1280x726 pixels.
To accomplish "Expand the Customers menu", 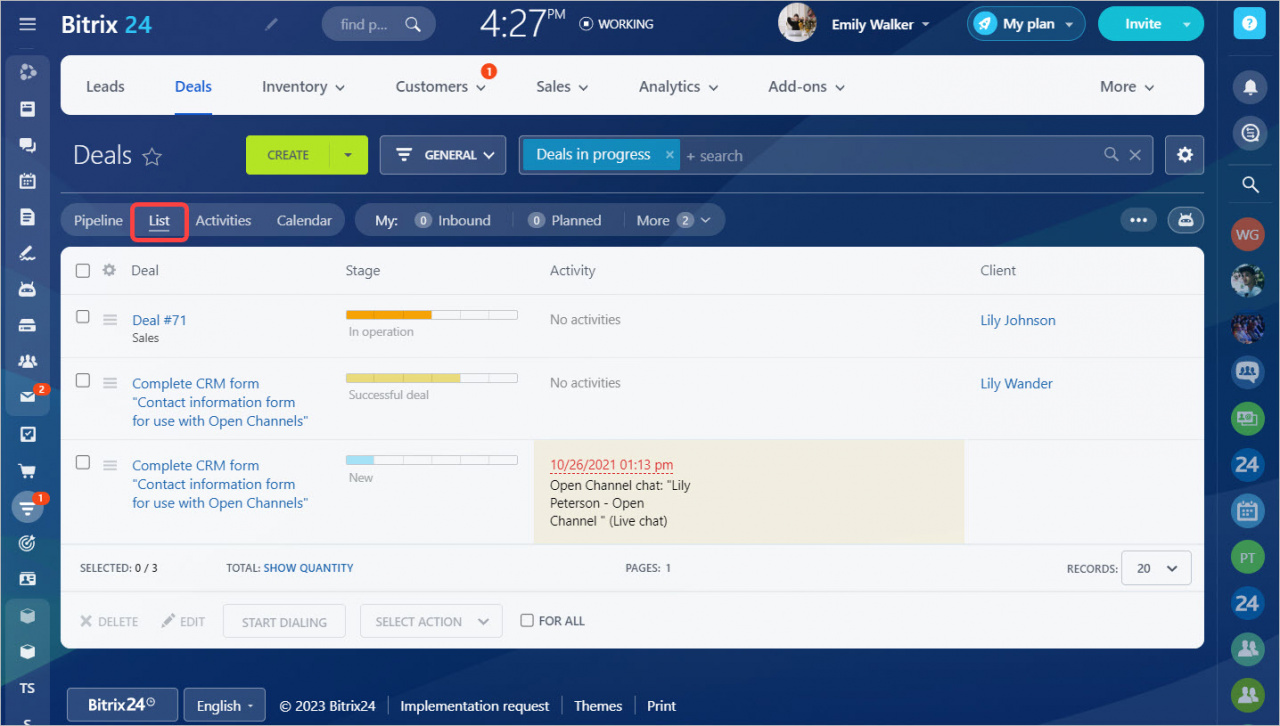I will pos(441,87).
